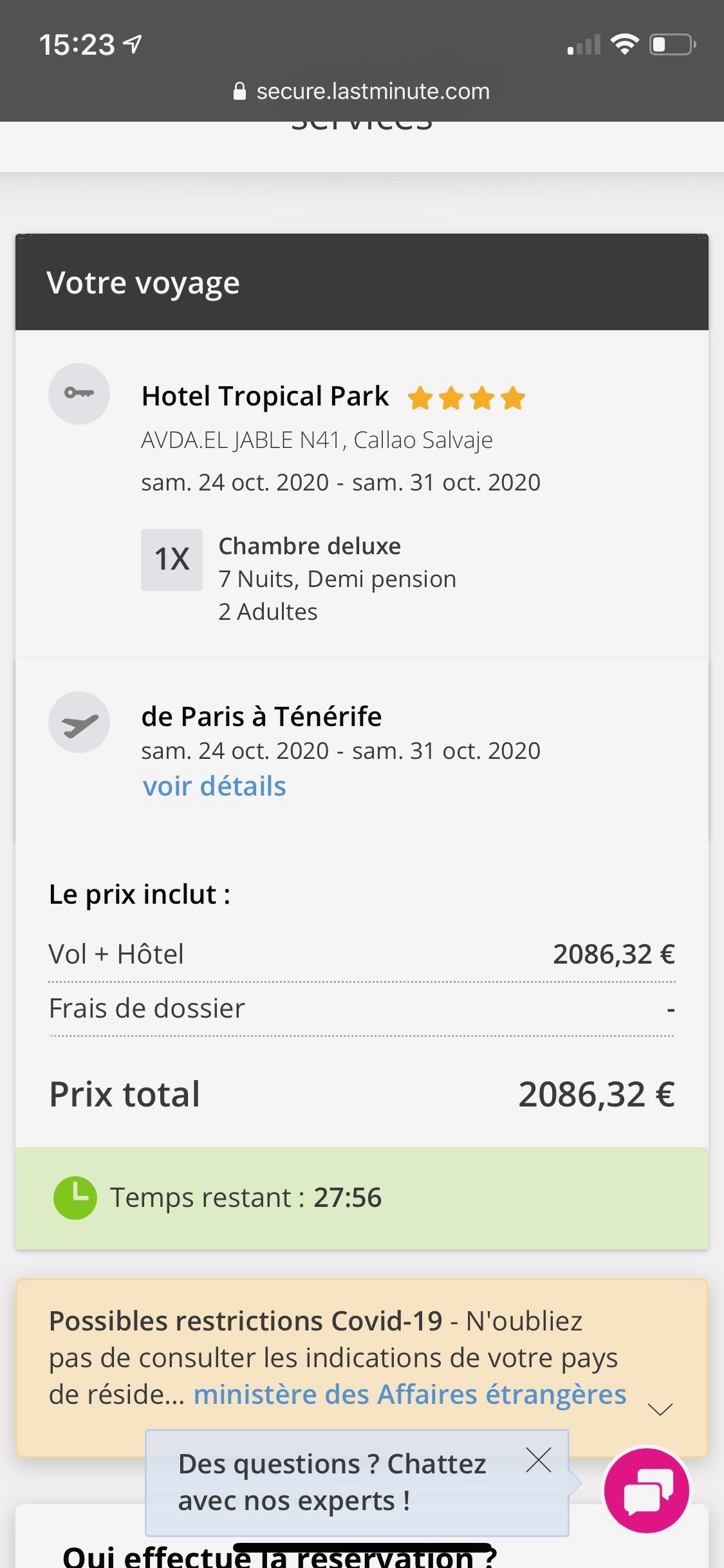
Task: Open the pink chat bubble icon
Action: click(647, 1490)
